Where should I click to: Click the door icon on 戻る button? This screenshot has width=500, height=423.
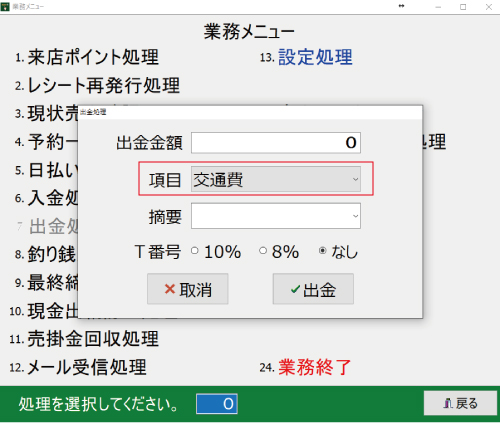448,403
